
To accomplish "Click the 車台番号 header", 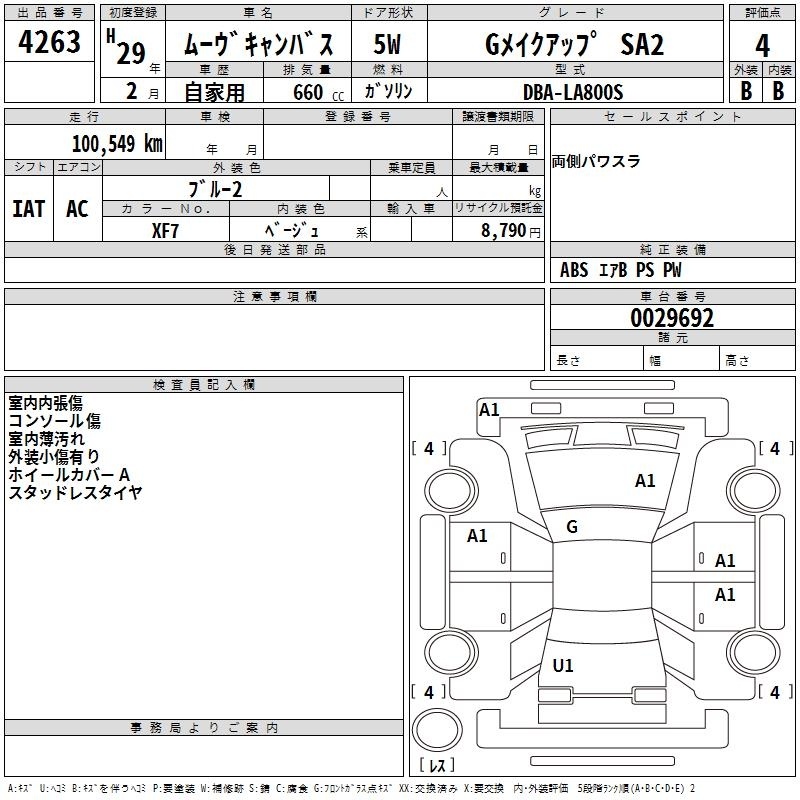I will coord(672,296).
